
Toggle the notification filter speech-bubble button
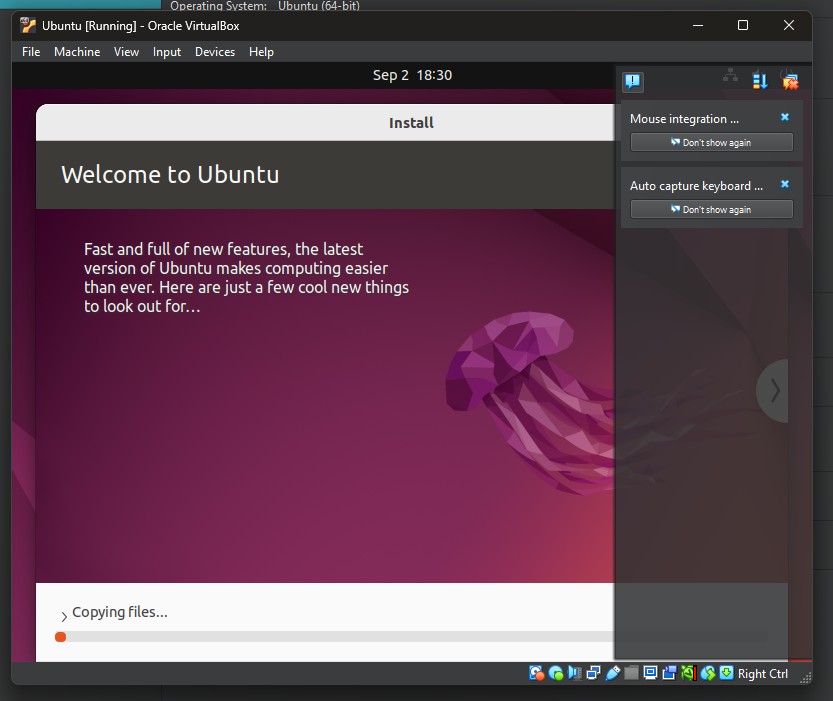[632, 81]
